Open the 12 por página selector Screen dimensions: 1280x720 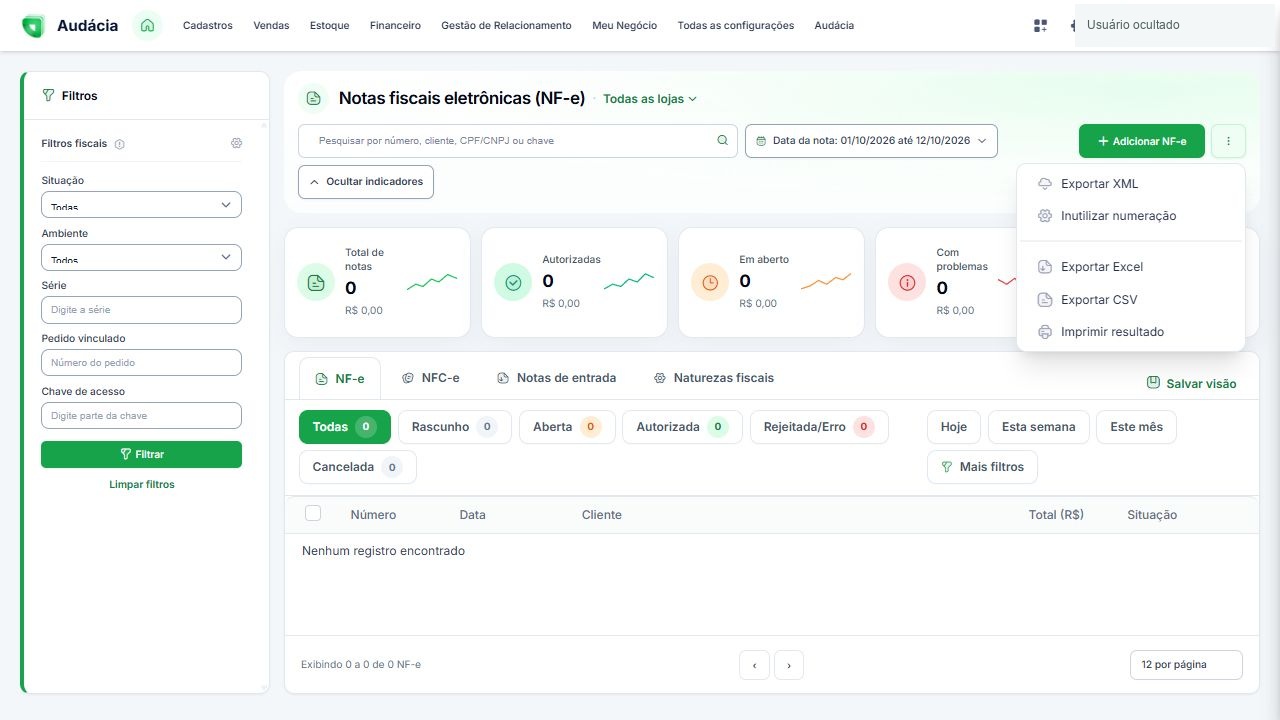click(1186, 665)
